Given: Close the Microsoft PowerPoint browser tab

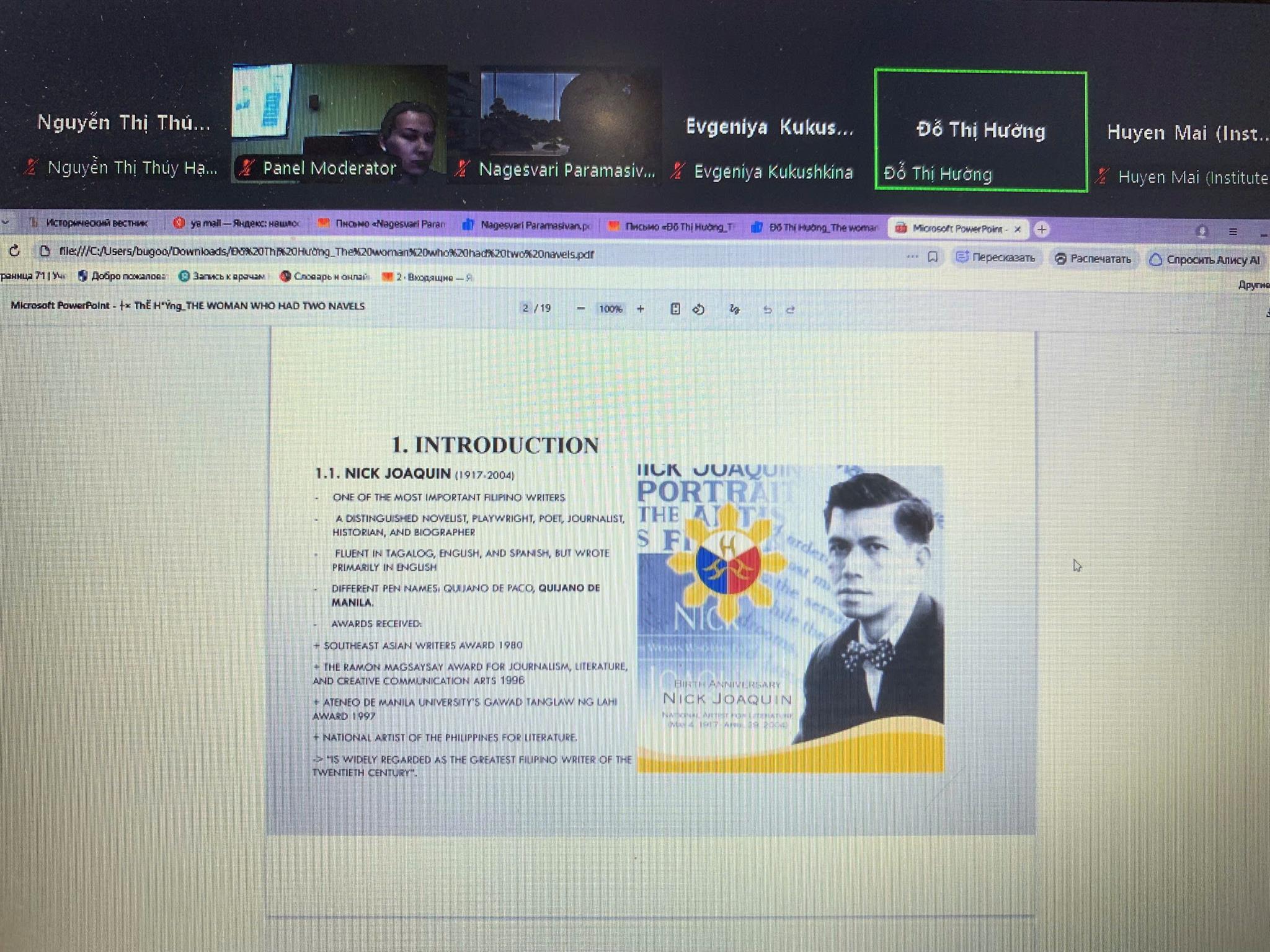Looking at the screenshot, I should (x=1018, y=229).
